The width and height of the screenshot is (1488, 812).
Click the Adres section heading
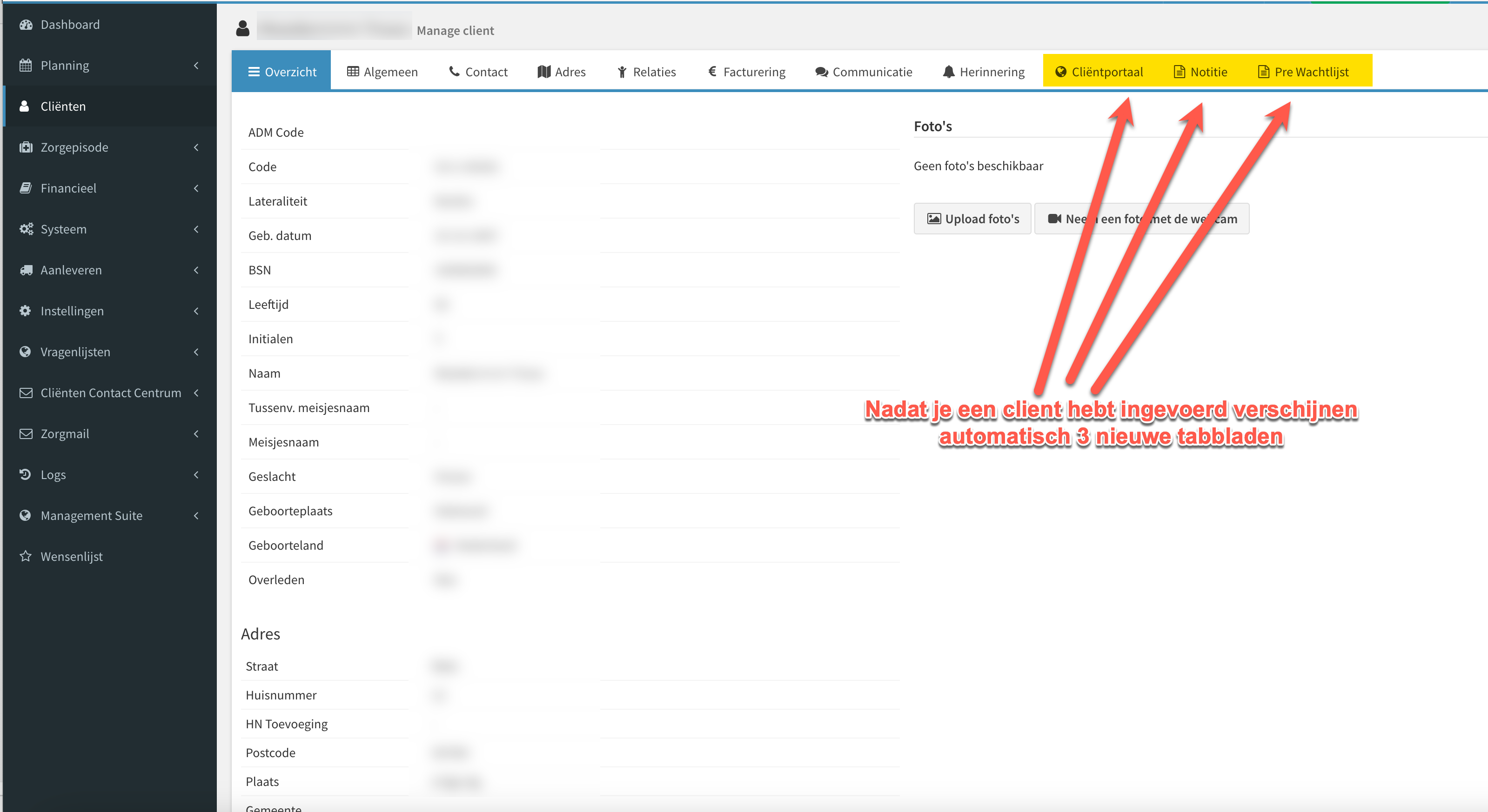[x=261, y=633]
